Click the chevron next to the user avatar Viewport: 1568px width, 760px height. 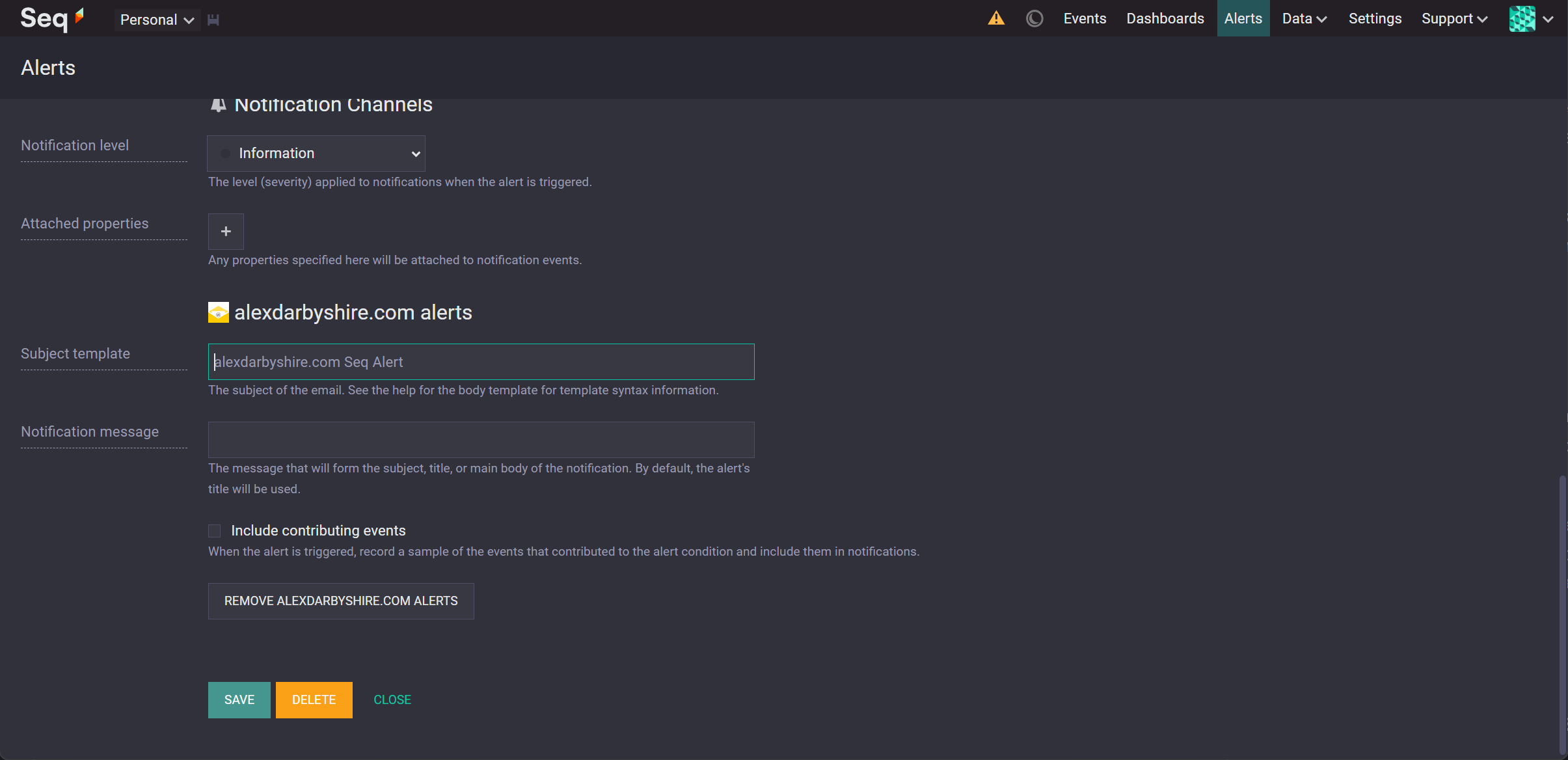point(1548,20)
